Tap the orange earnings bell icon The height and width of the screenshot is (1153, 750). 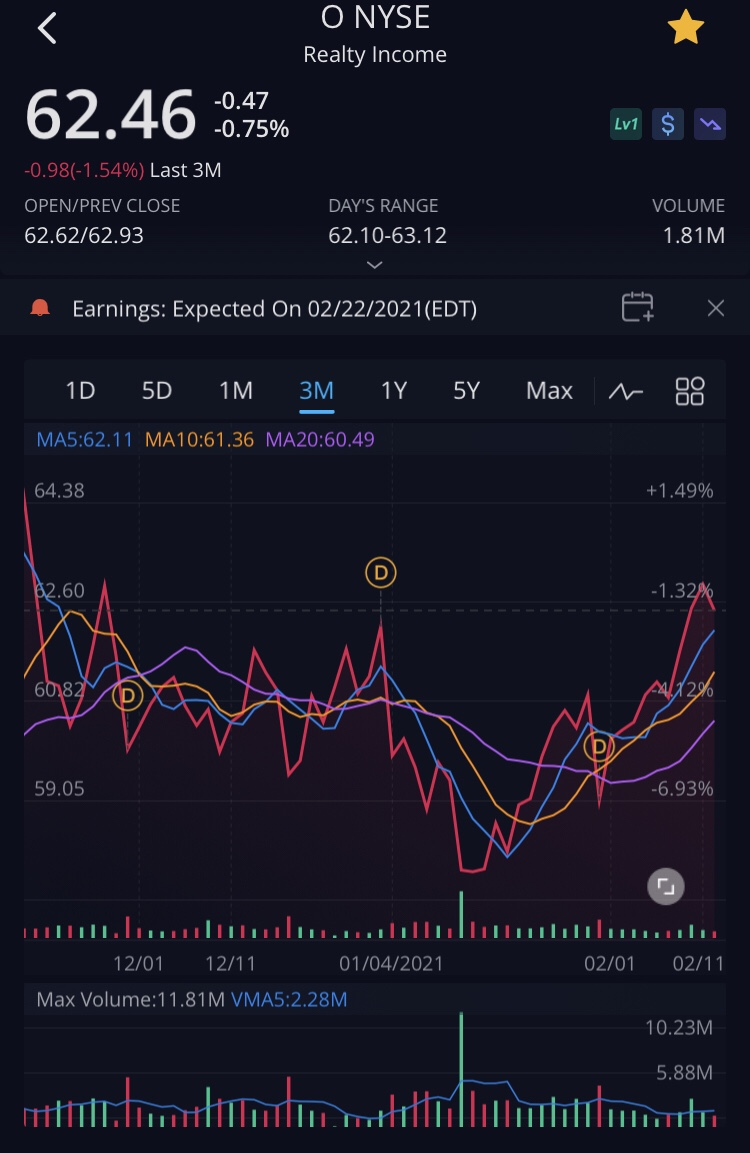40,308
